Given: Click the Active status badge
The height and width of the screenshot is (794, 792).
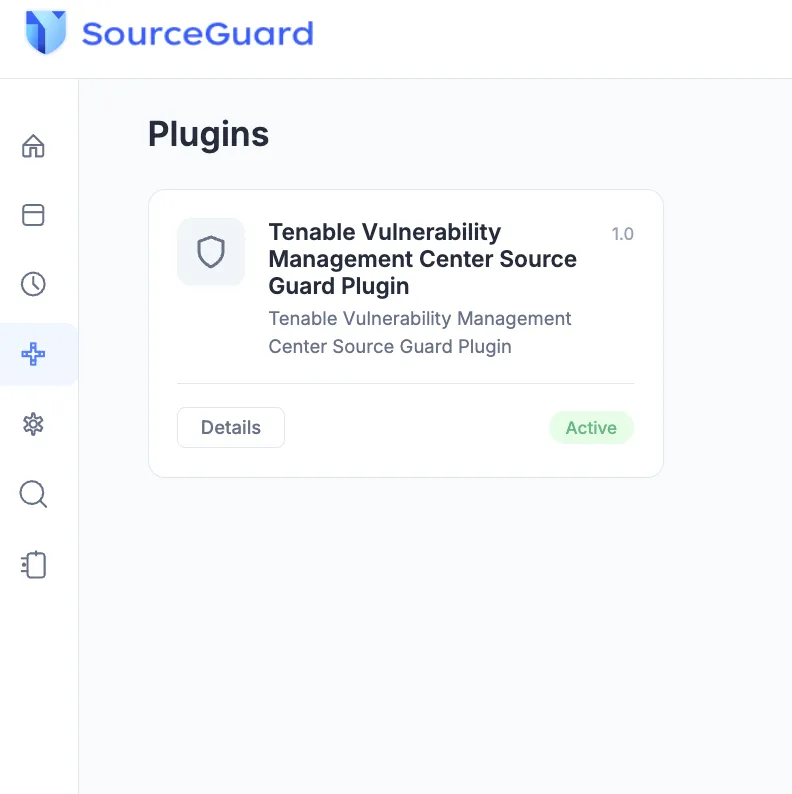Looking at the screenshot, I should (x=591, y=428).
